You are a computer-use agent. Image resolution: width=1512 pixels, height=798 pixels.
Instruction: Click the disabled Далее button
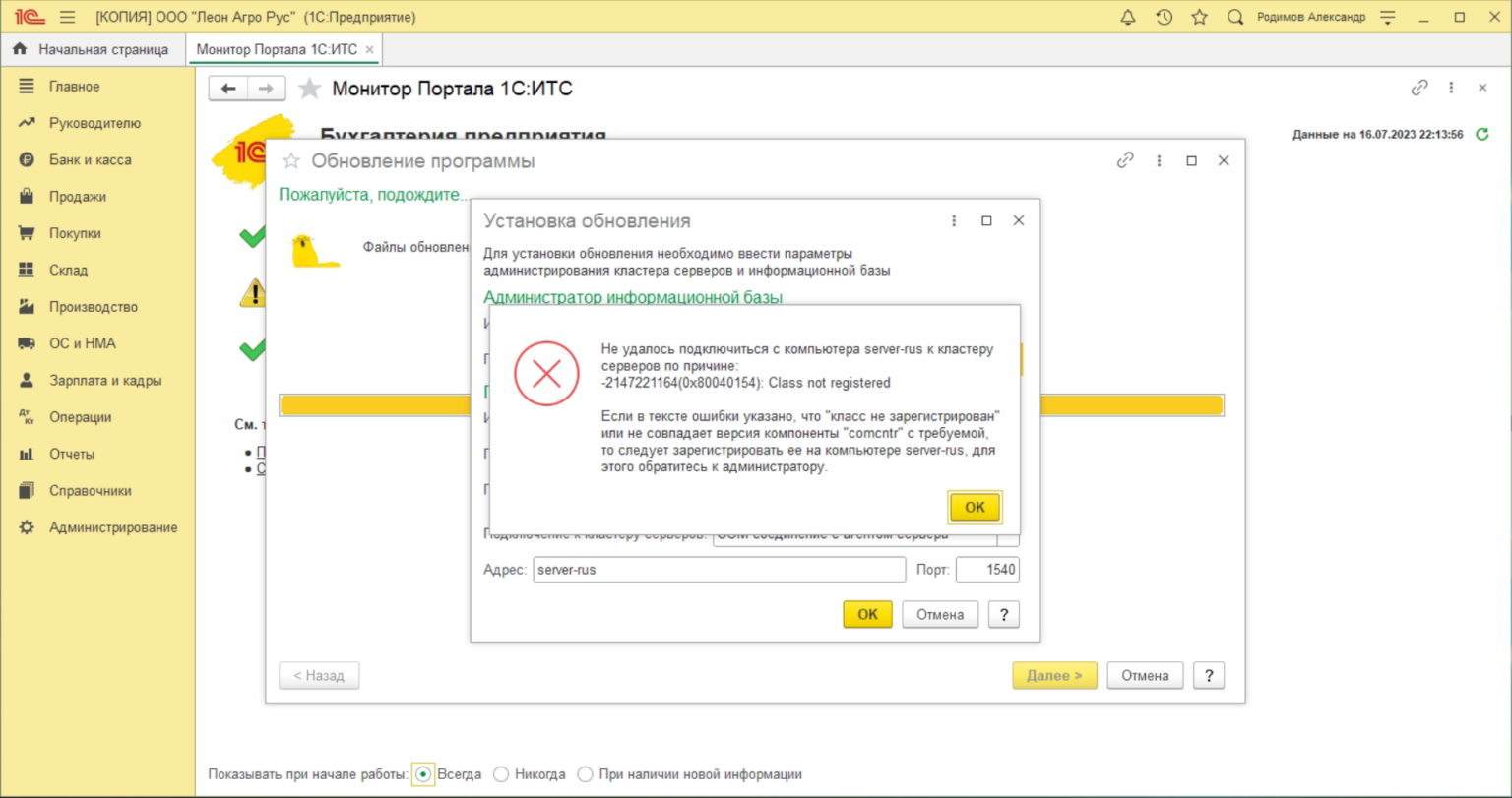[1054, 675]
